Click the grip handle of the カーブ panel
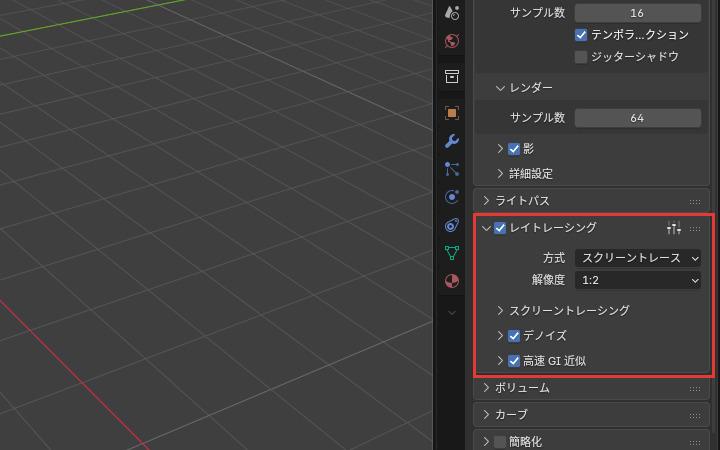The width and height of the screenshot is (720, 450). (x=695, y=416)
